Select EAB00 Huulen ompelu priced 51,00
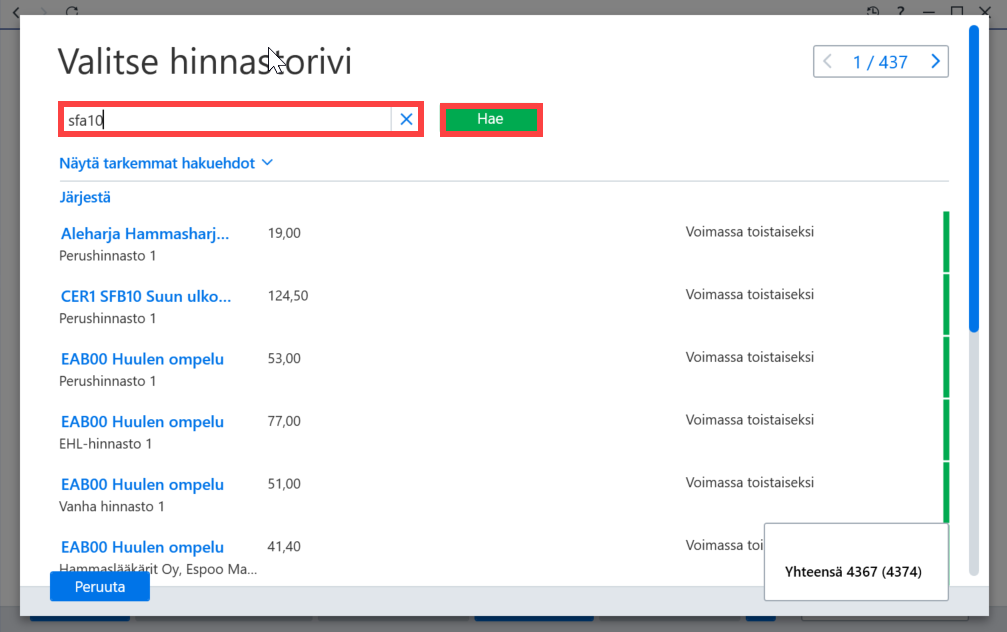 click(x=142, y=485)
